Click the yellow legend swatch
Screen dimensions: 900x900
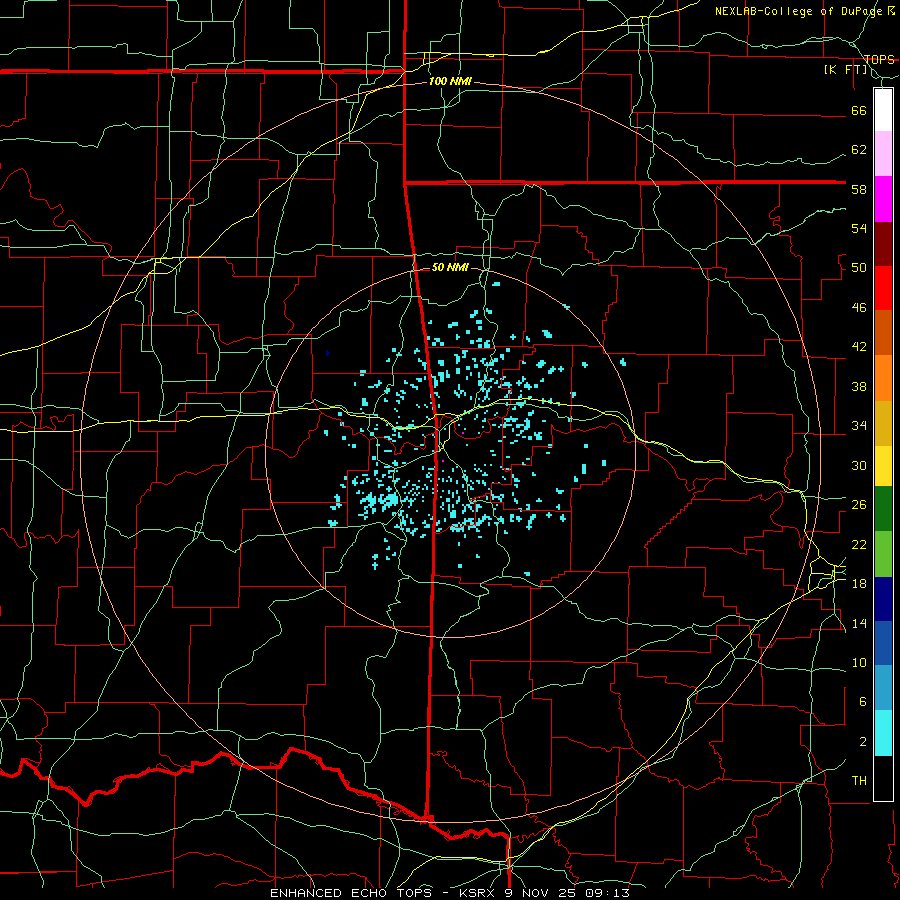click(x=883, y=466)
